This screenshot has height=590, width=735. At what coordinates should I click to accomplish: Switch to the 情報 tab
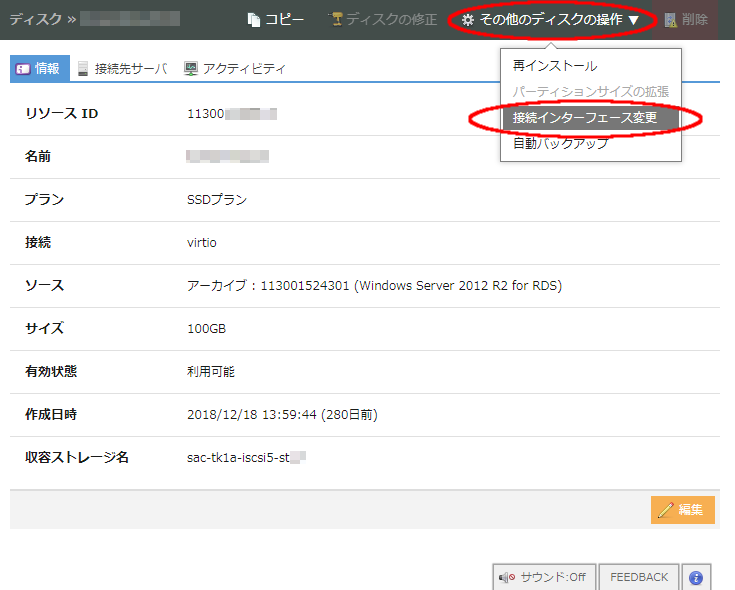click(39, 69)
